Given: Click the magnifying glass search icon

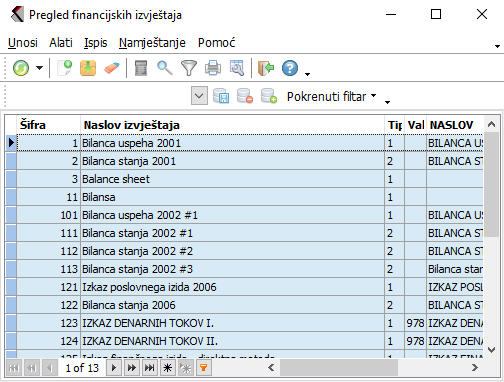Looking at the screenshot, I should click(165, 68).
